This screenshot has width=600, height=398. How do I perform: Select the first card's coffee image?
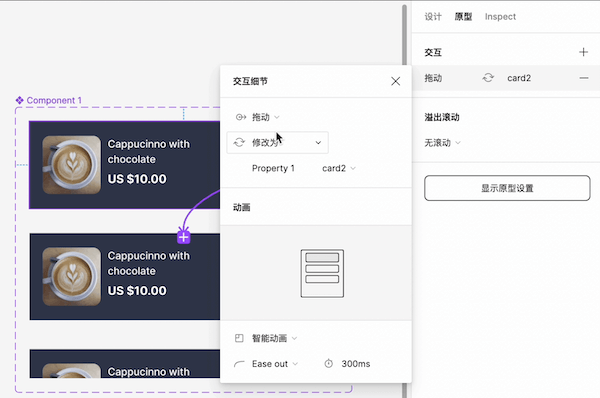tap(72, 165)
